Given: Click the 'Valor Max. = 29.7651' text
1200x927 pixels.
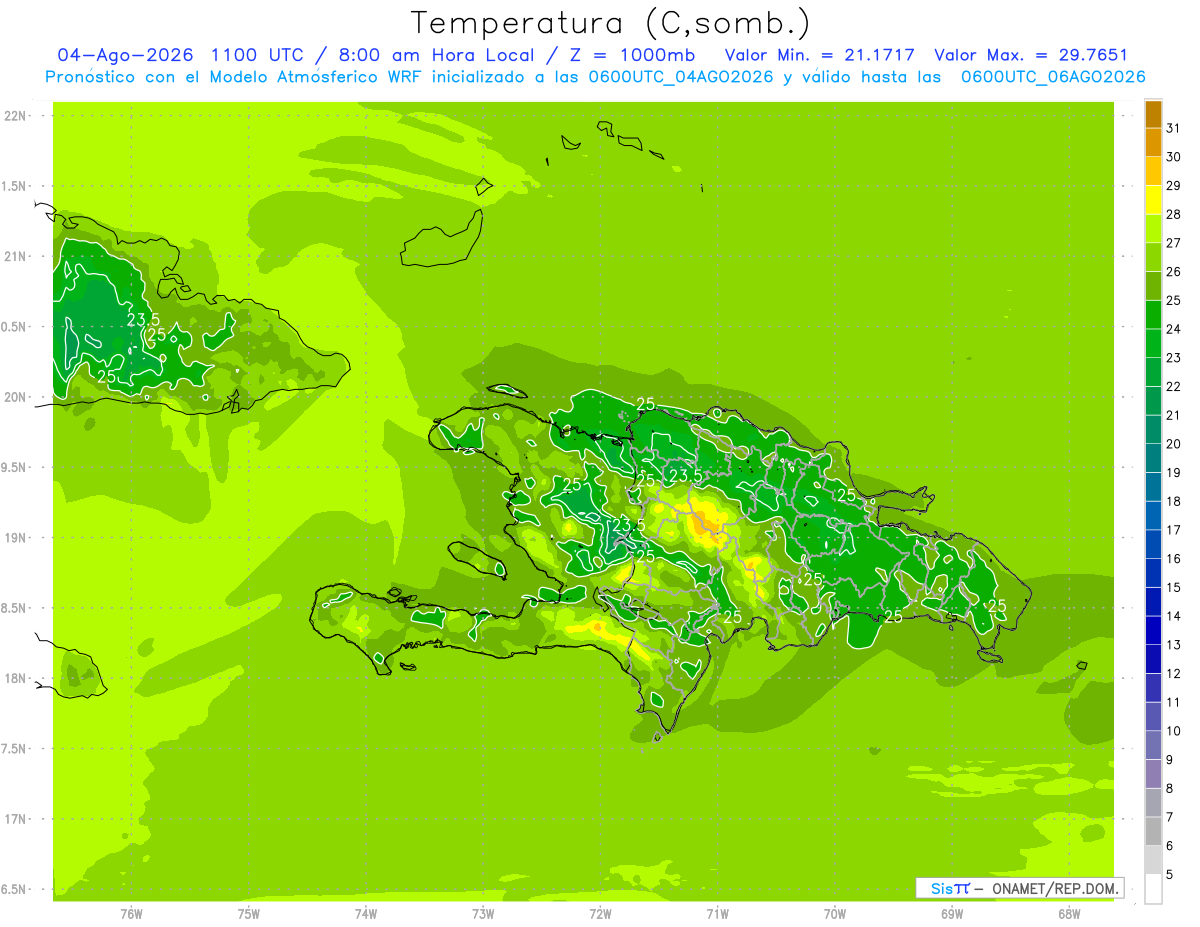Looking at the screenshot, I should [x=1031, y=55].
